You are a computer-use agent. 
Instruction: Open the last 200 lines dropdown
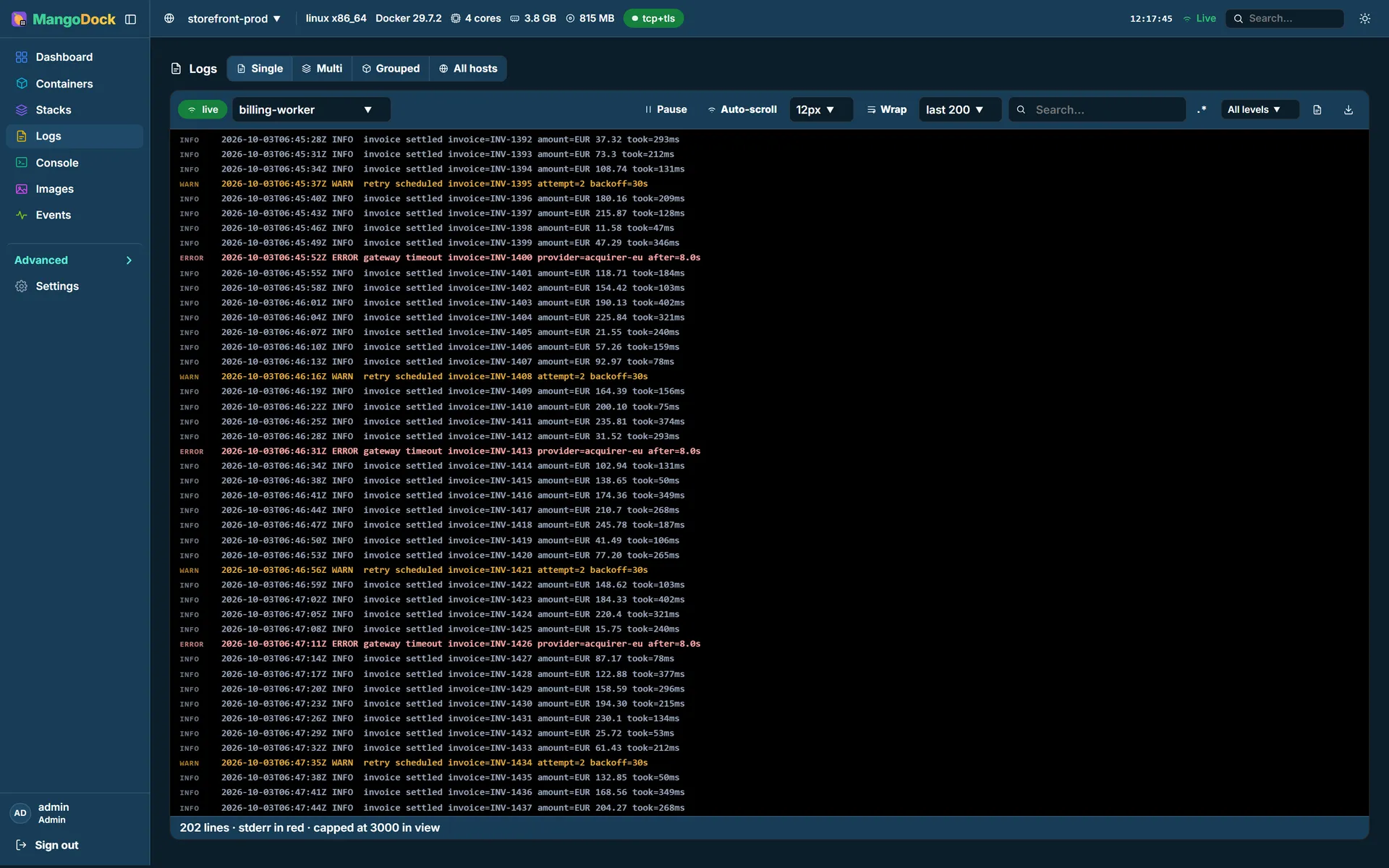960,110
